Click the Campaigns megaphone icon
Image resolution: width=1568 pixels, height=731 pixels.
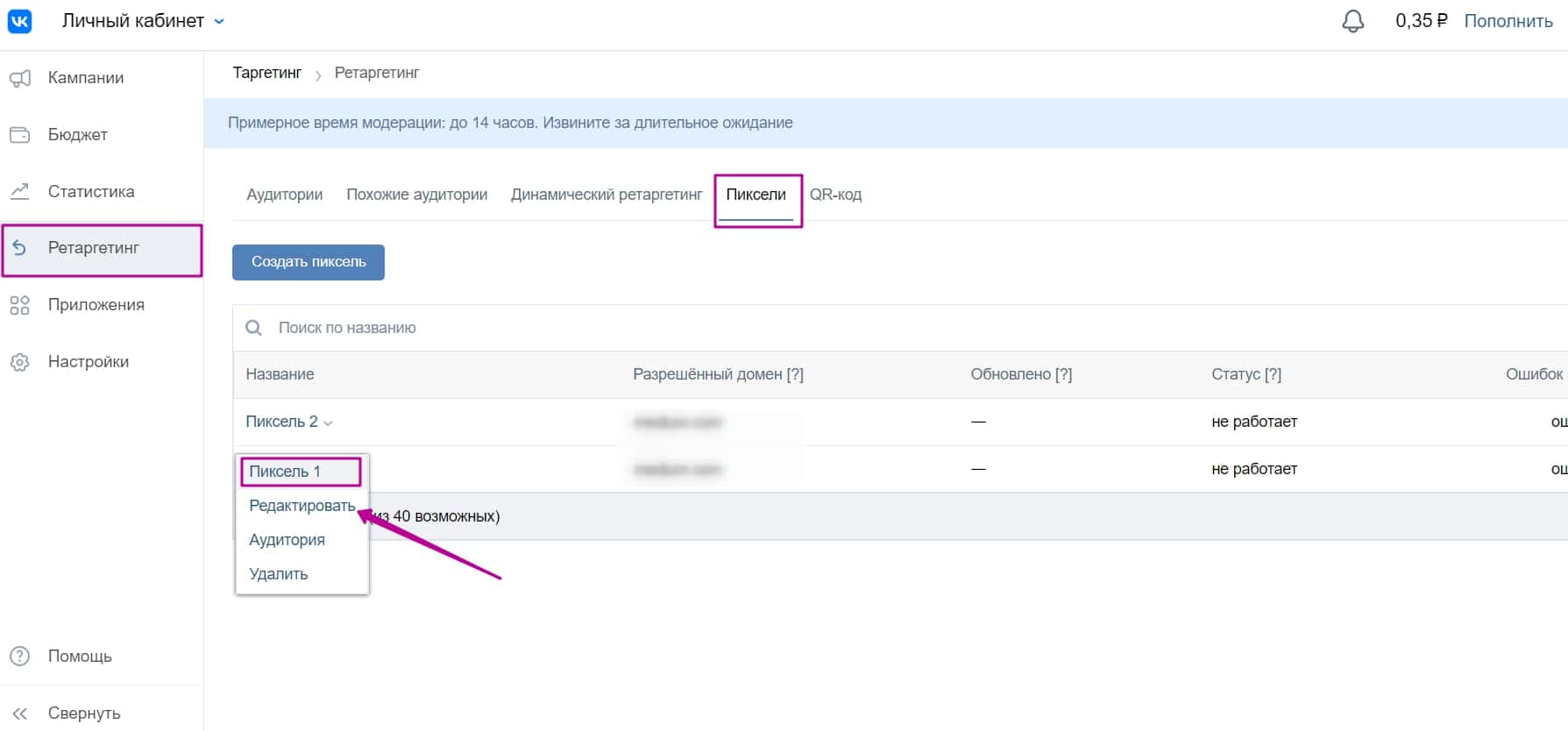click(19, 78)
